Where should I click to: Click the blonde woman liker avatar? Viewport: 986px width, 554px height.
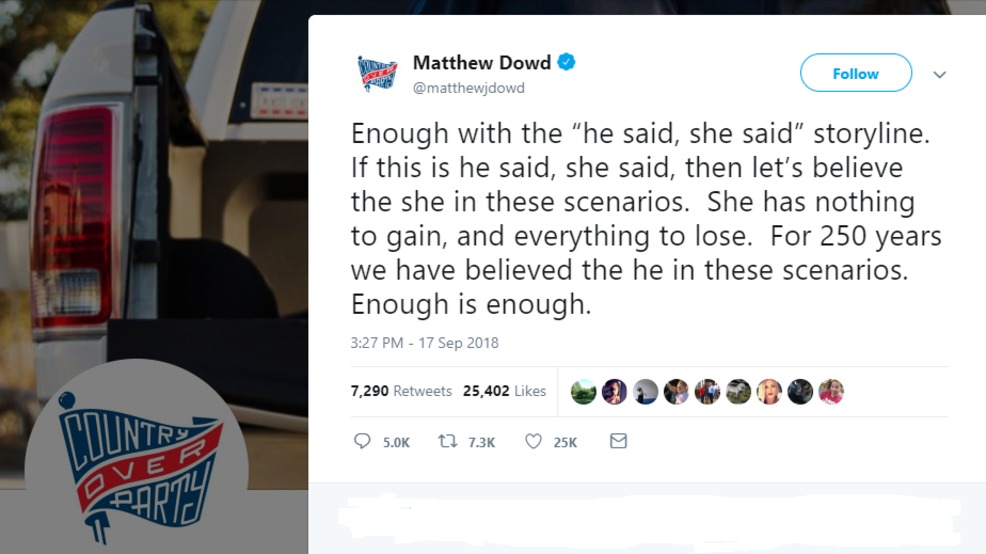(769, 392)
